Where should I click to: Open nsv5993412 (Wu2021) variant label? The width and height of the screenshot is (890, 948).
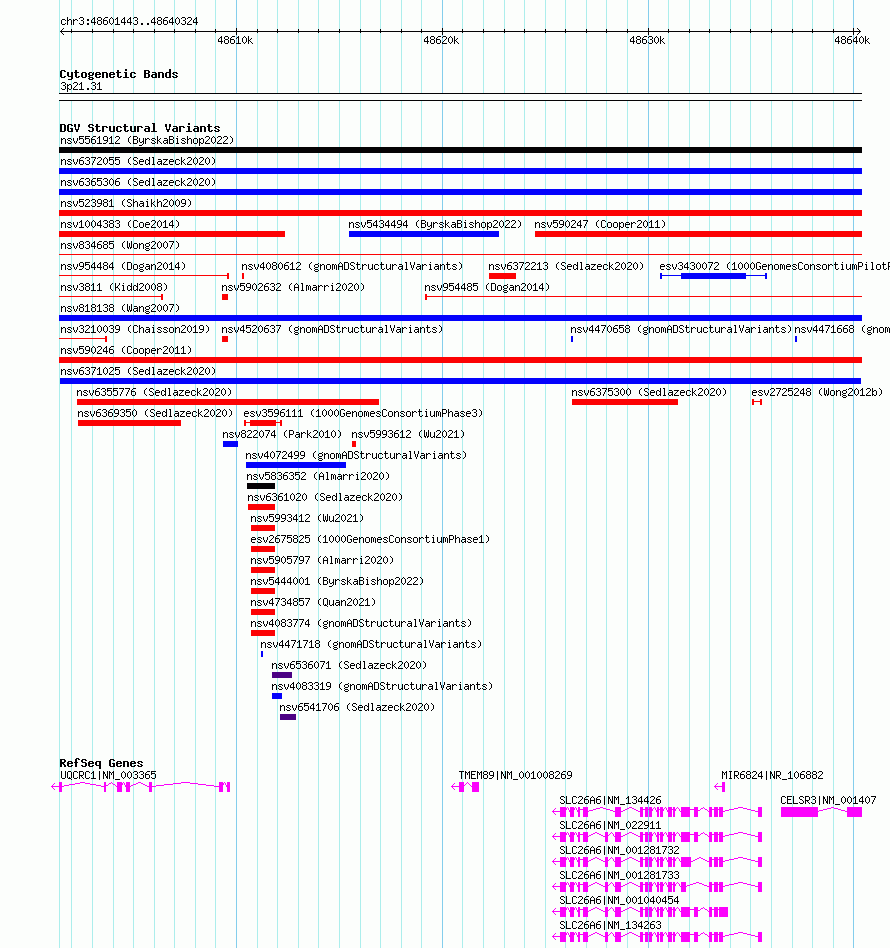307,518
